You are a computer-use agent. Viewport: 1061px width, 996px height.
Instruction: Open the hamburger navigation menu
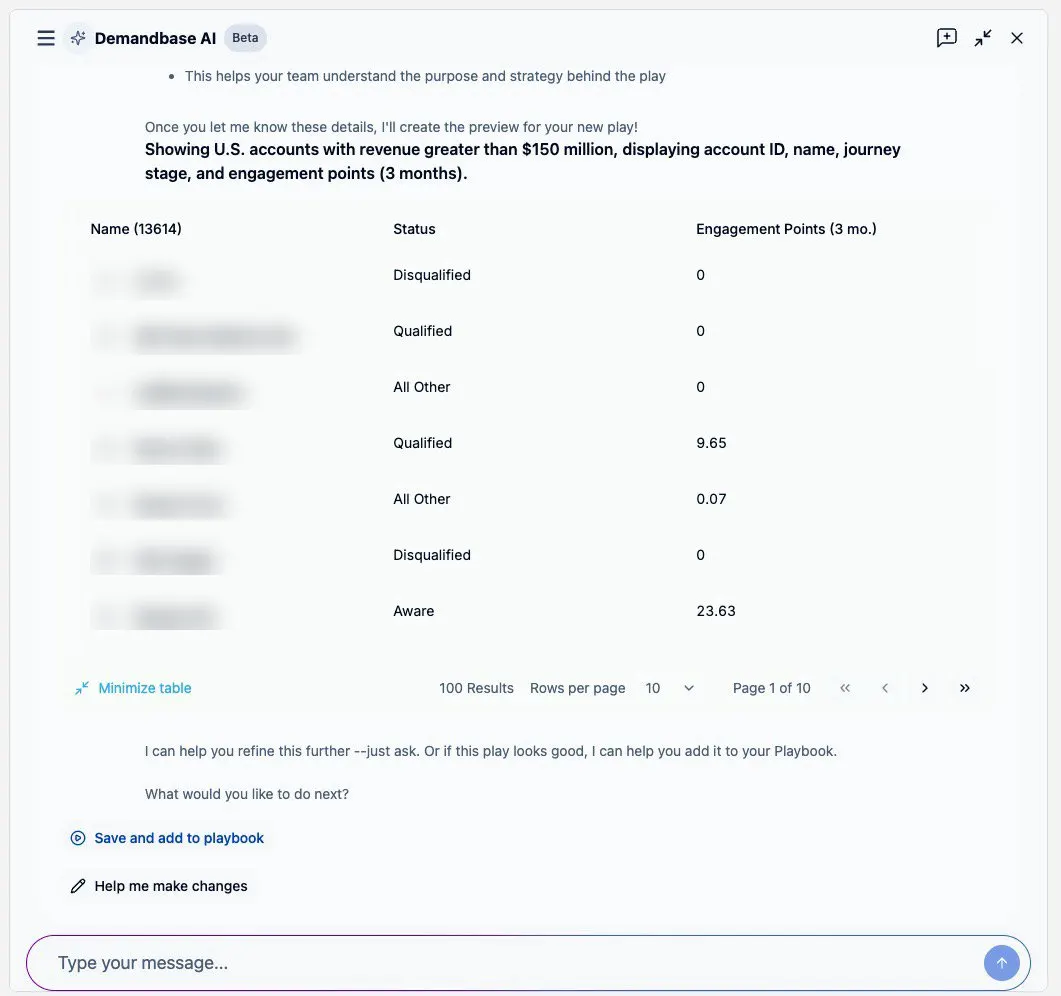[x=45, y=37]
